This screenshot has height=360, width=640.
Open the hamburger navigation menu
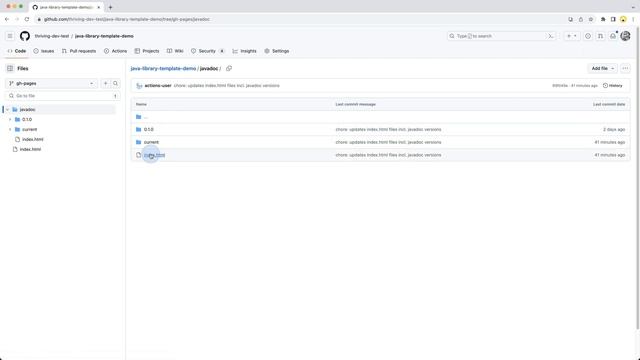pyautogui.click(x=10, y=36)
